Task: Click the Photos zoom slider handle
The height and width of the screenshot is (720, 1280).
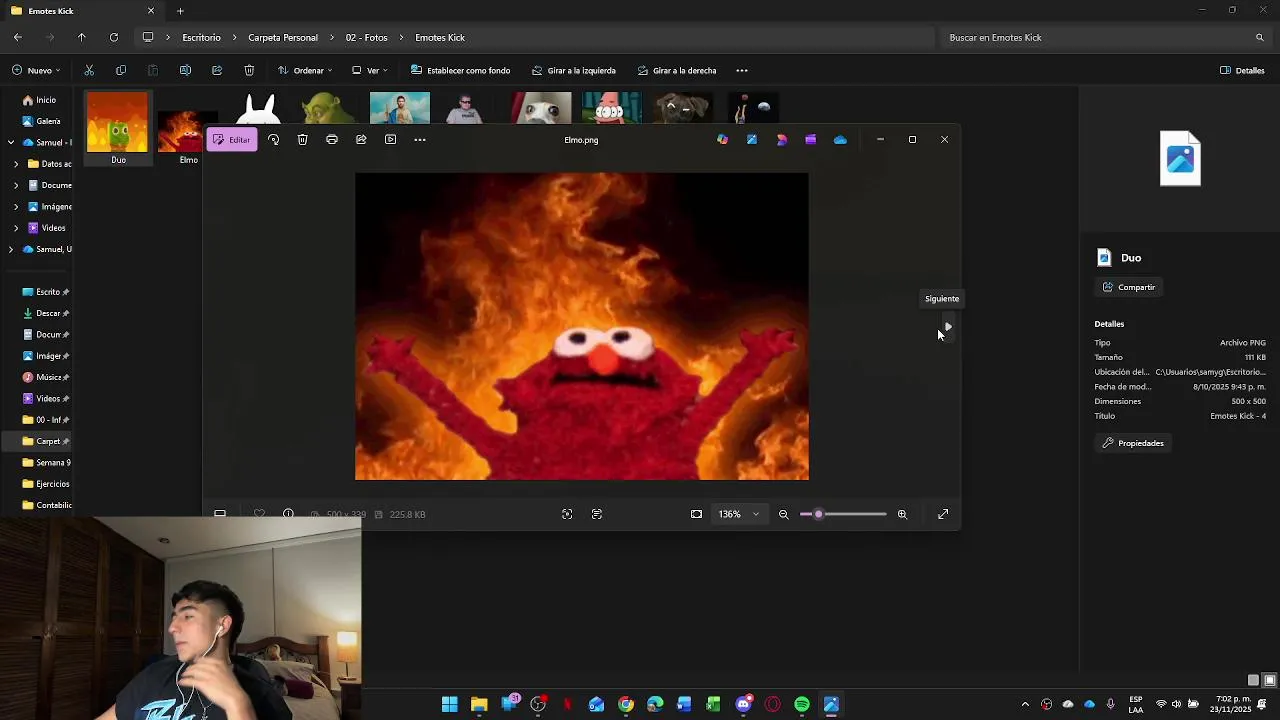Action: point(818,514)
